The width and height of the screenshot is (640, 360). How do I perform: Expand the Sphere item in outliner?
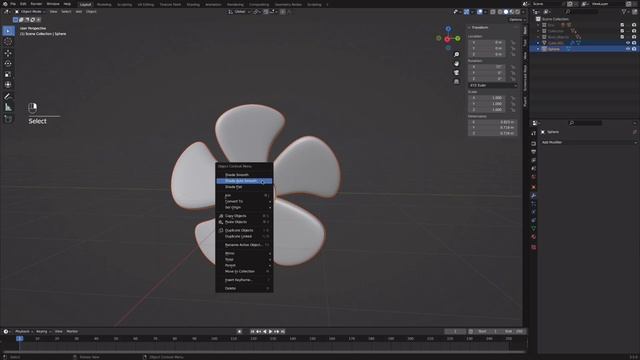click(538, 49)
